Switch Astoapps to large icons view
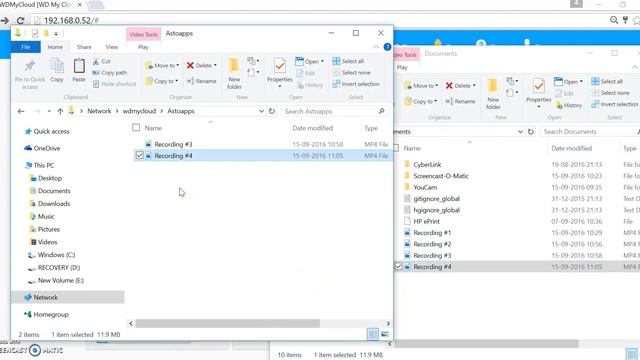 click(x=384, y=334)
